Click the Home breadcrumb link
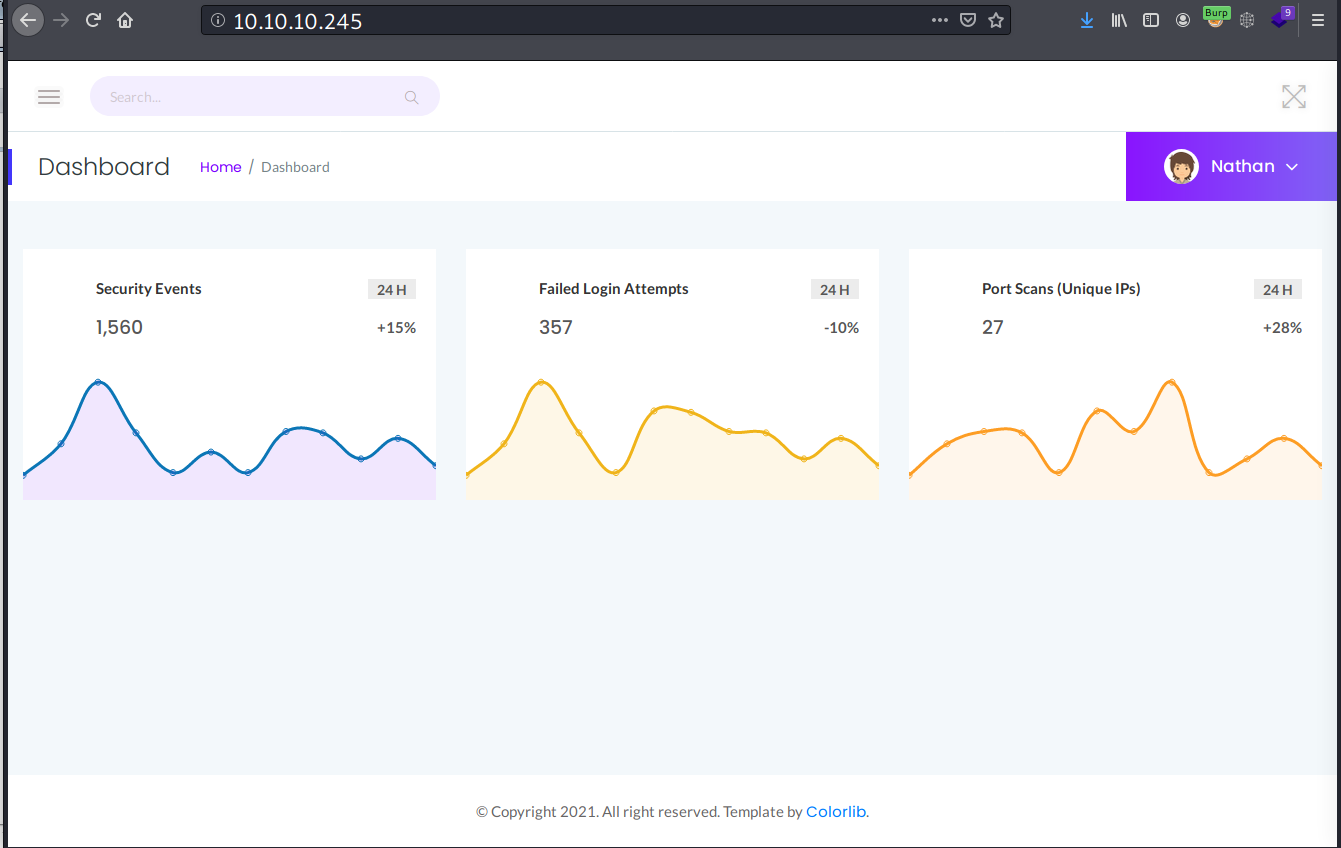1341x848 pixels. pos(220,167)
